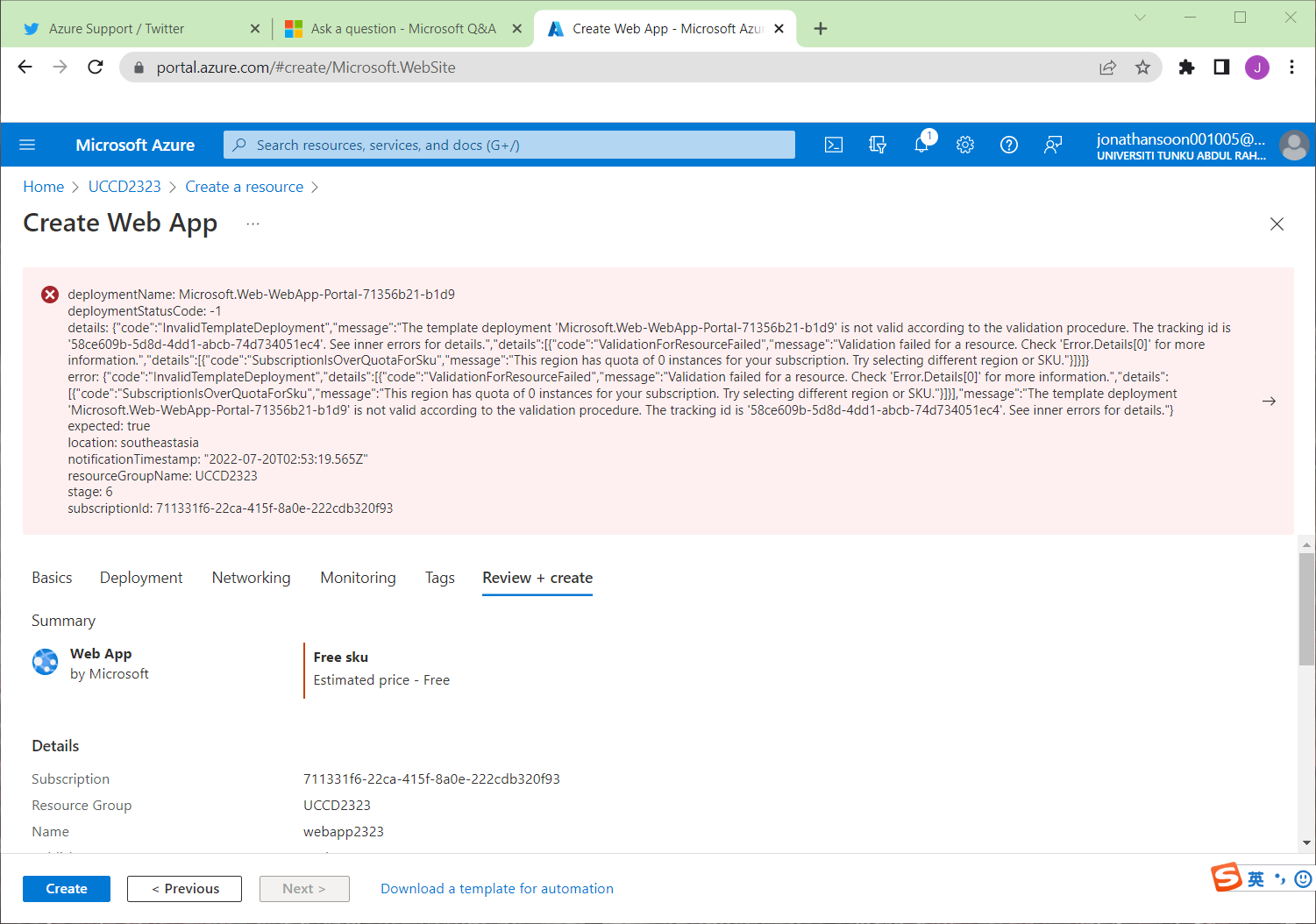
Task: Click the user avatar in the top right
Action: point(1294,145)
